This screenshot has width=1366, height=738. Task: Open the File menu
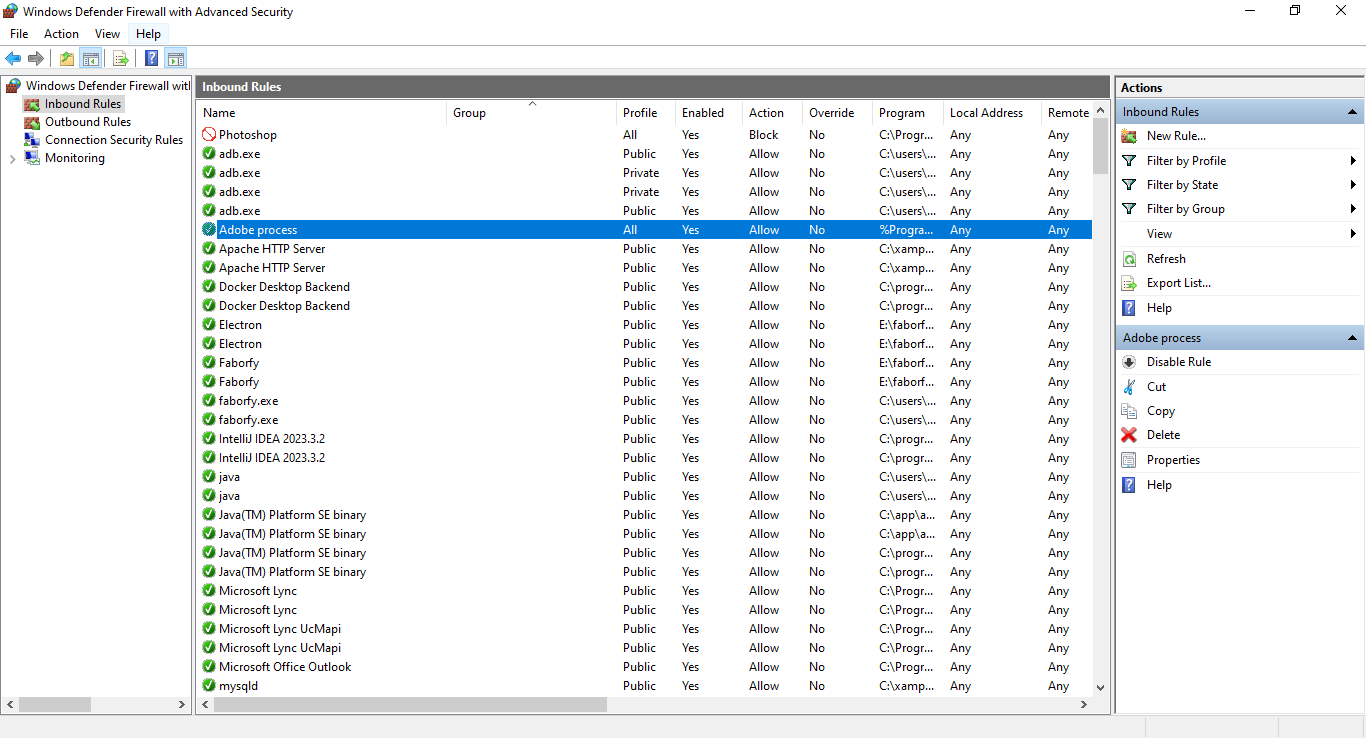coord(19,34)
